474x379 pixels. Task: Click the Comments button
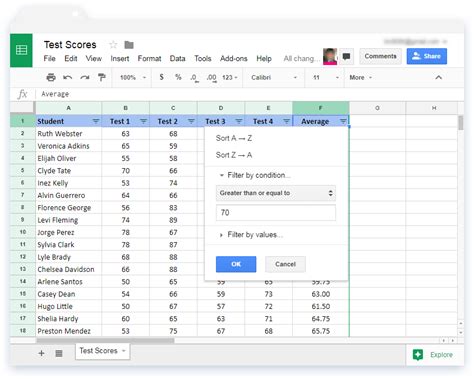pos(380,56)
